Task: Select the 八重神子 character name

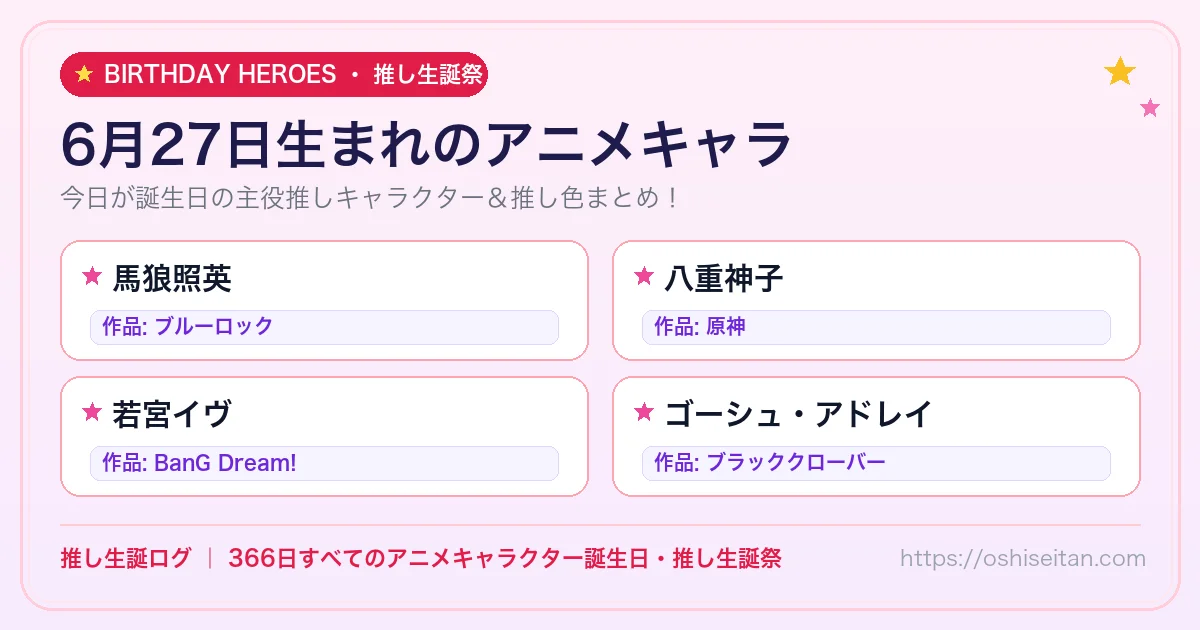Action: (724, 277)
